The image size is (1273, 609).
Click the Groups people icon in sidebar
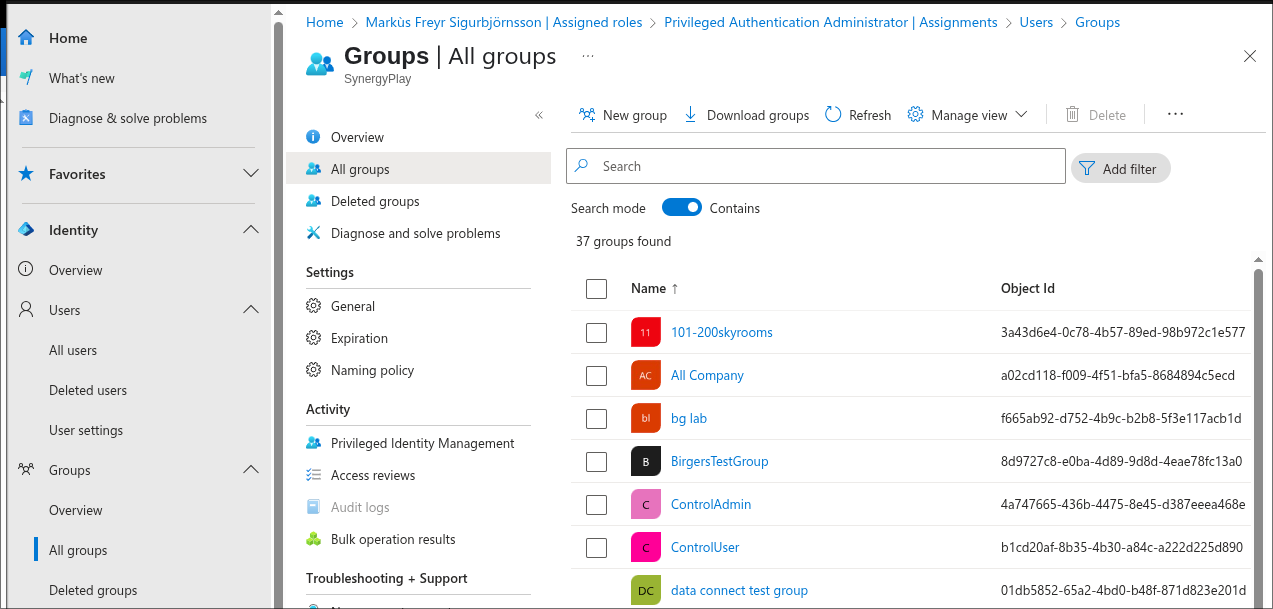tap(27, 470)
